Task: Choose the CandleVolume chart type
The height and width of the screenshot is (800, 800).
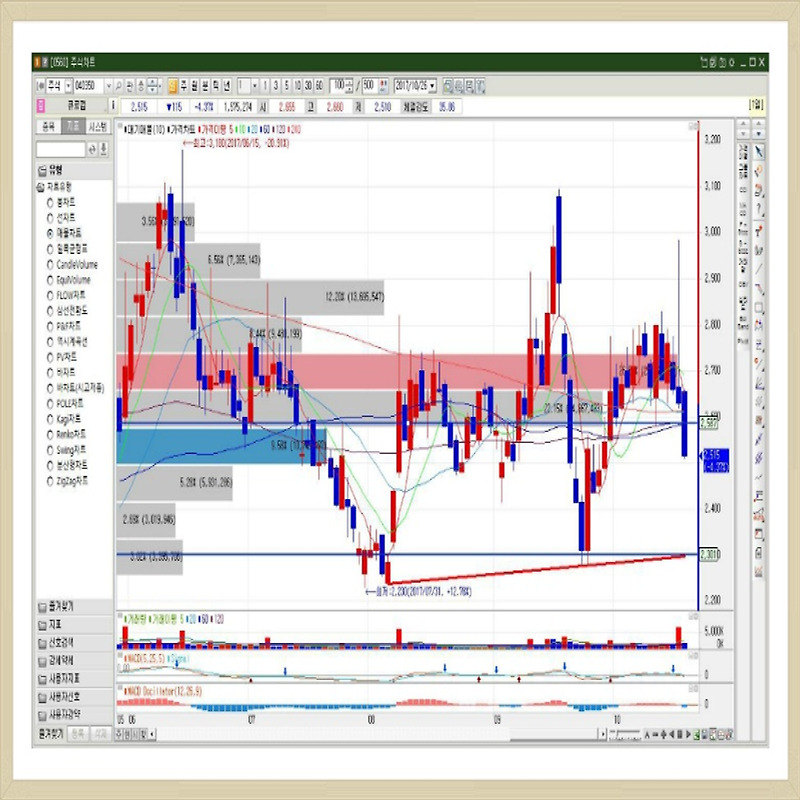Action: coord(72,264)
